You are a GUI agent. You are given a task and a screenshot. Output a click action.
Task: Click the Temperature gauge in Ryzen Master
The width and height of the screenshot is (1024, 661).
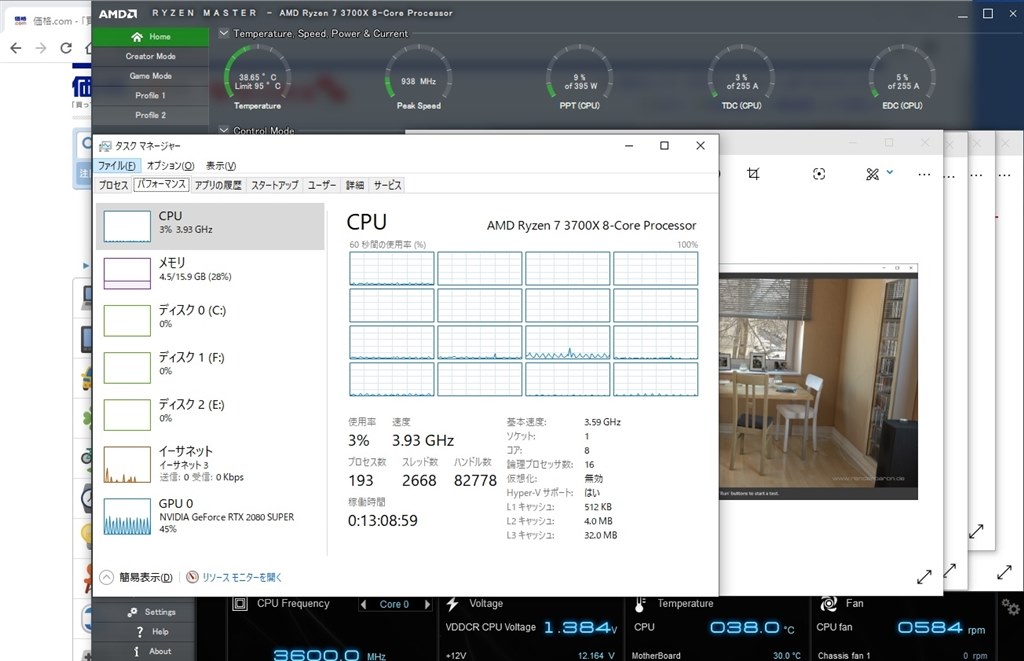(257, 77)
